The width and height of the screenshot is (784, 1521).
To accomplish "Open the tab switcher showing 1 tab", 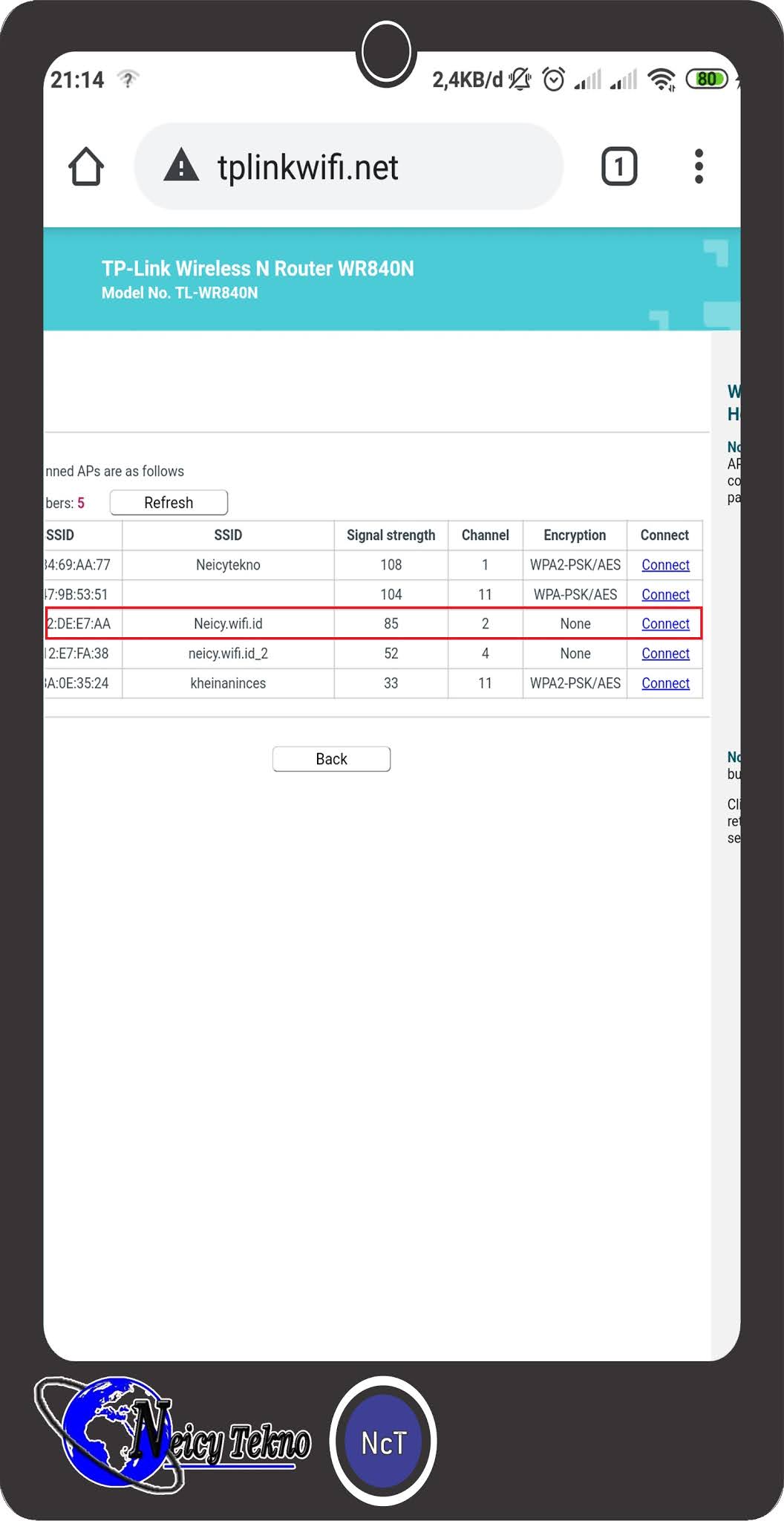I will click(x=619, y=166).
